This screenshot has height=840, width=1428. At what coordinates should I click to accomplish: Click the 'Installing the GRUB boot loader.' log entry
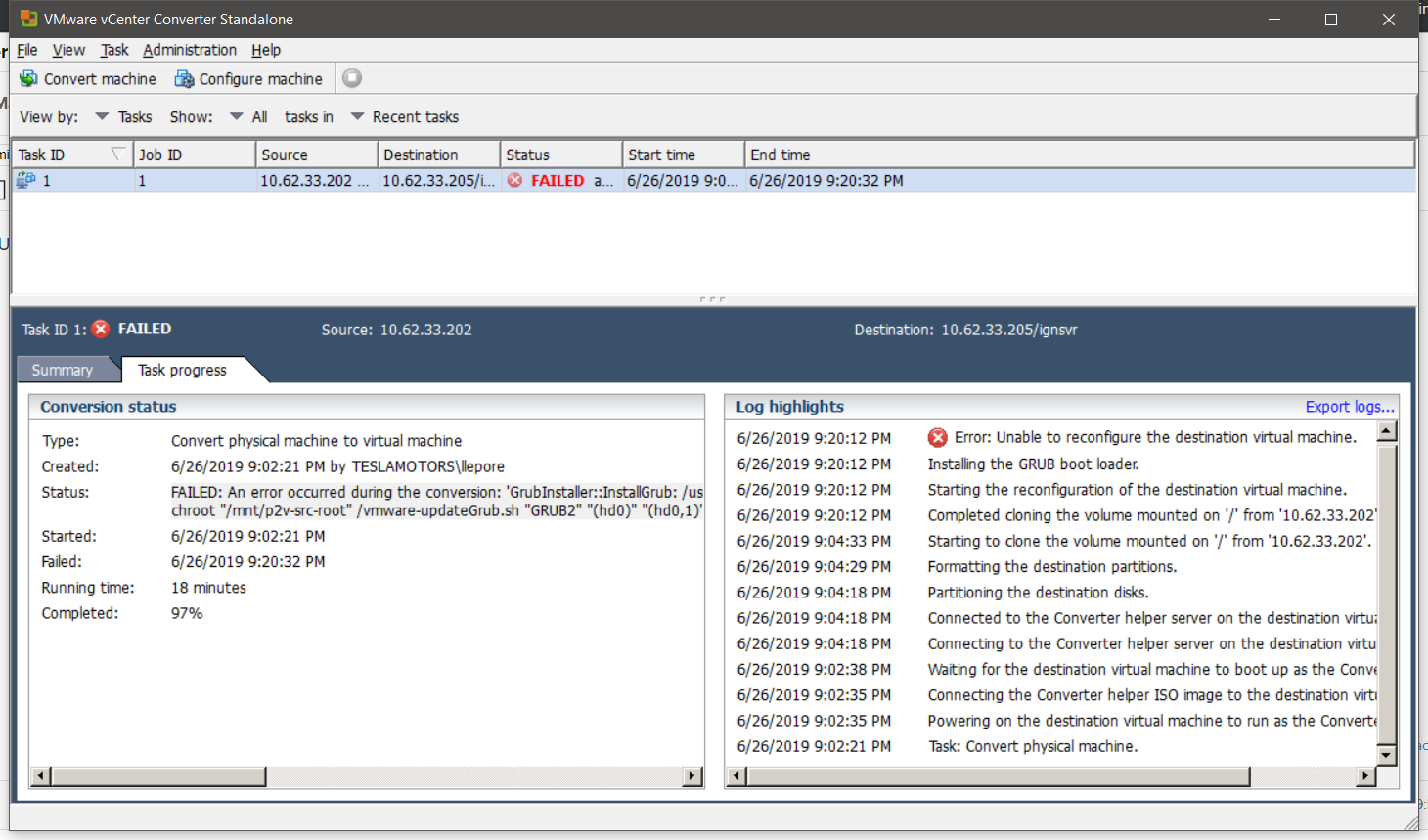coord(1034,464)
